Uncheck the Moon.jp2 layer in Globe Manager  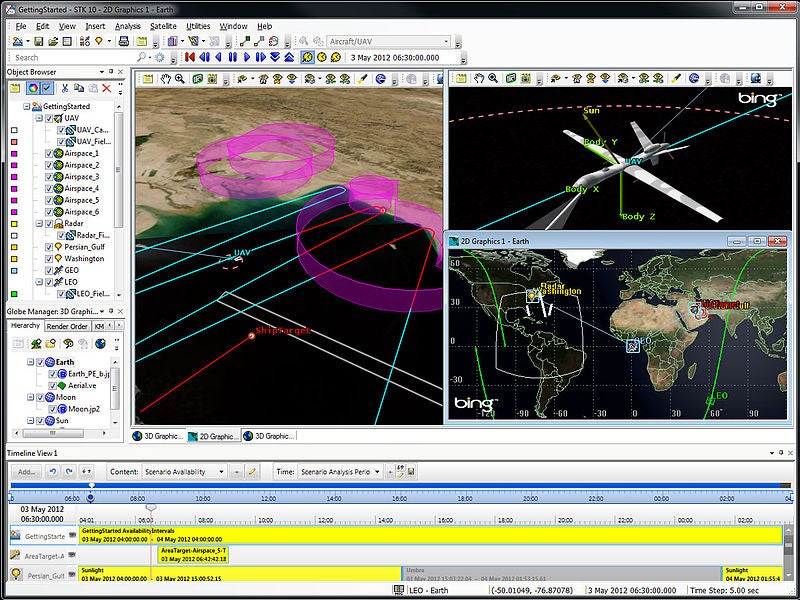53,409
